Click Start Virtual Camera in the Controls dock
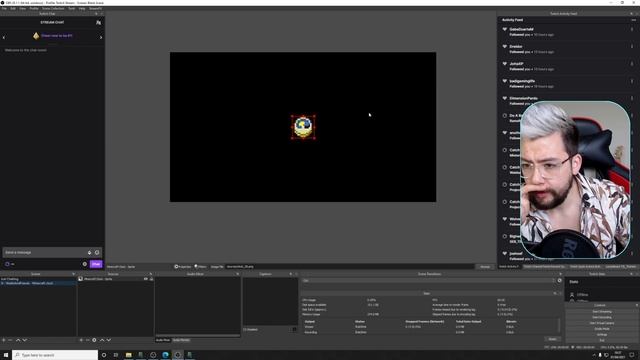Screen dimensions: 640x360 pyautogui.click(x=602, y=323)
